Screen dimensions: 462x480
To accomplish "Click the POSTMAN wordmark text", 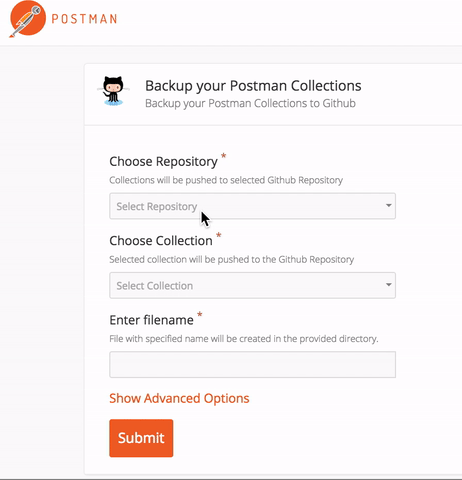I will [84, 19].
